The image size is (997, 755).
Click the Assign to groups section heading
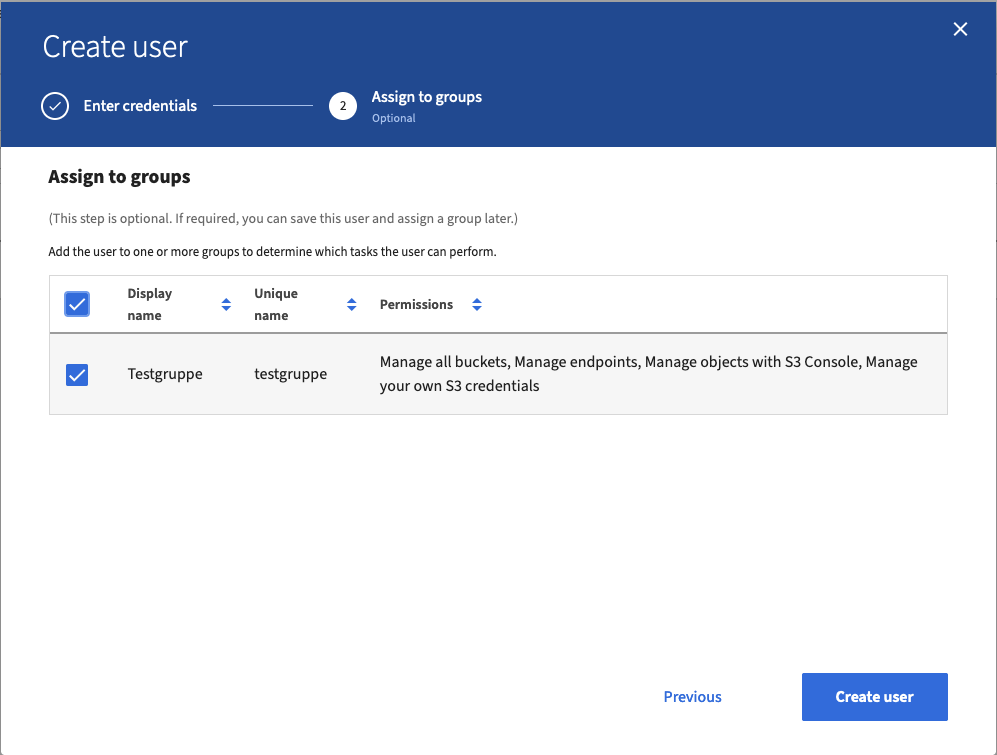pyautogui.click(x=120, y=177)
